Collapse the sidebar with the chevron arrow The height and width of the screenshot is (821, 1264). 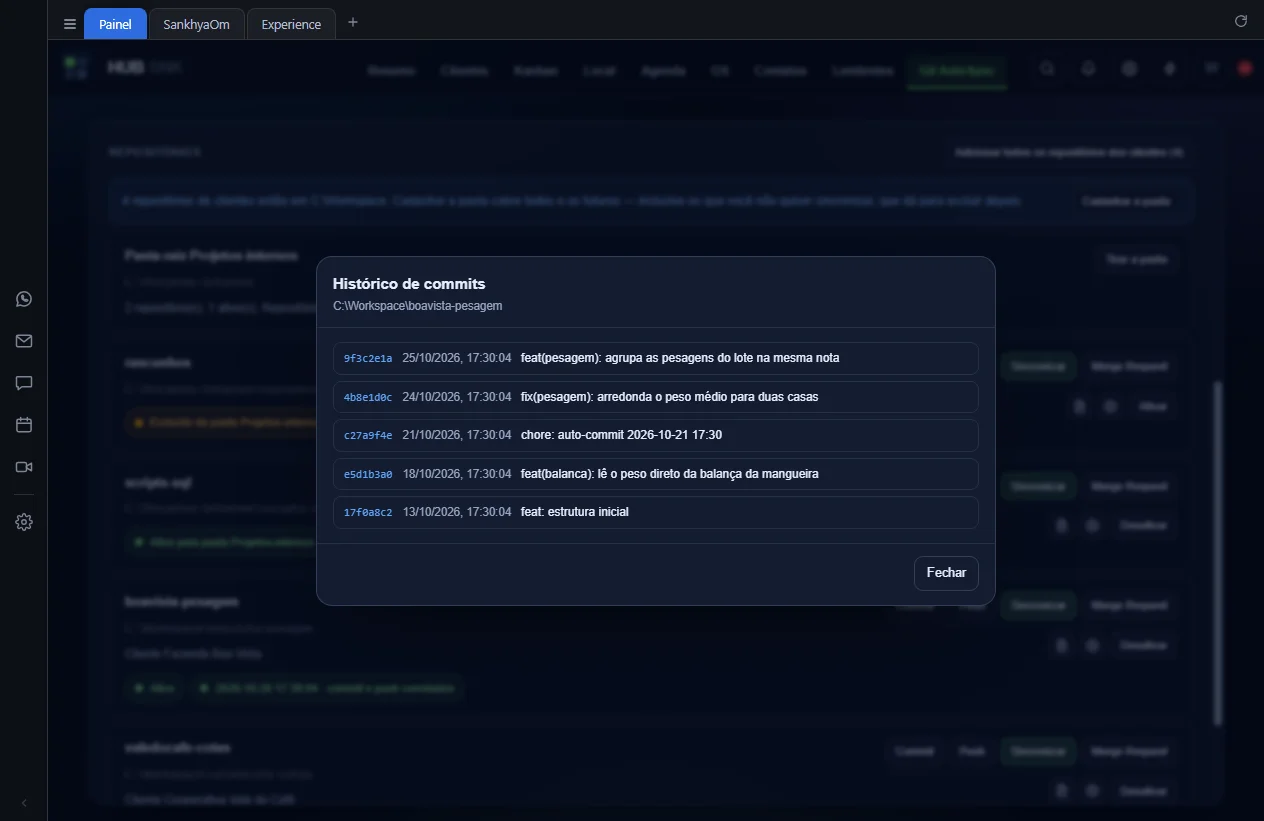(x=24, y=803)
